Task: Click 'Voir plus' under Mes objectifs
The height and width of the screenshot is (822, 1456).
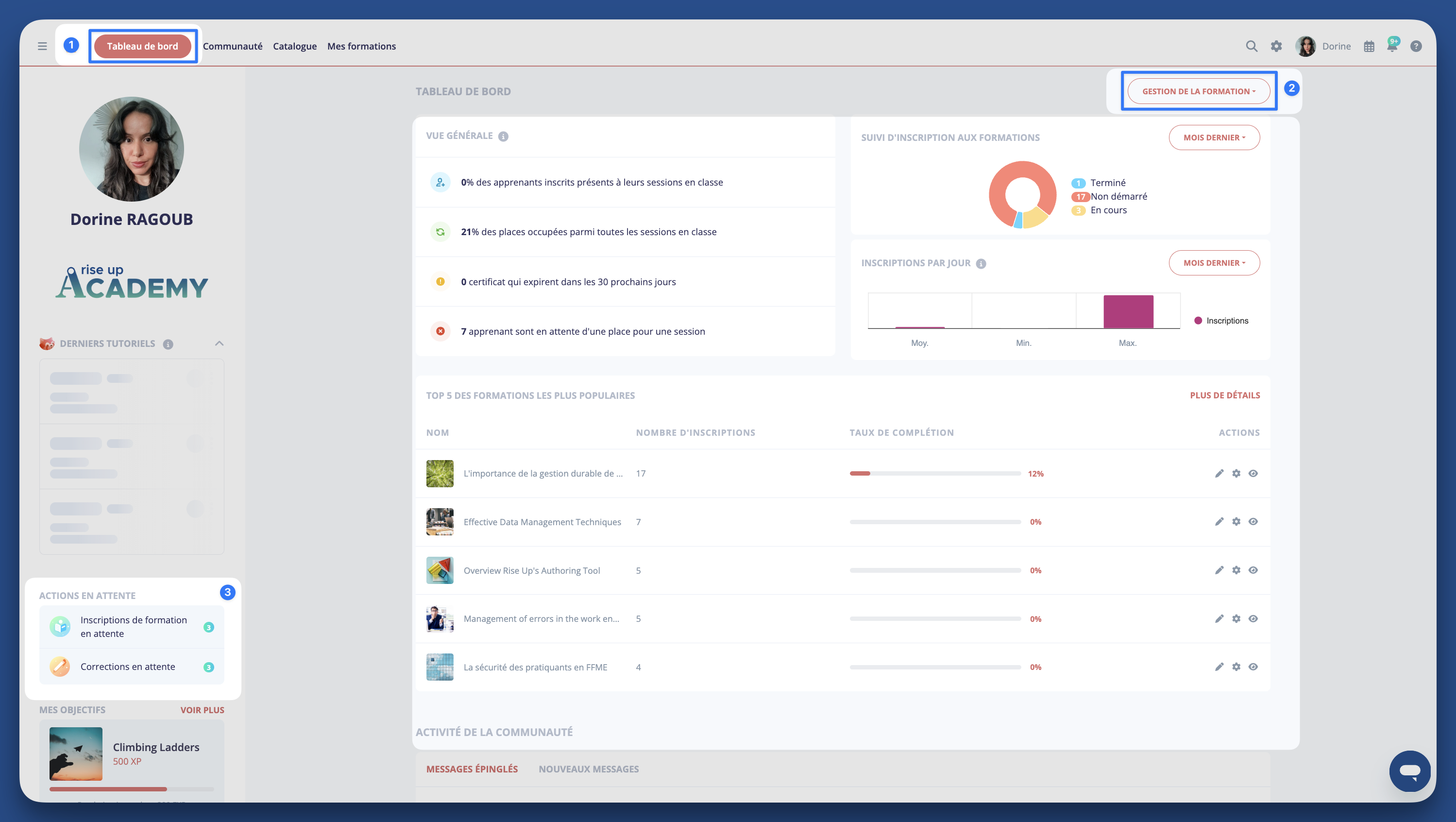Action: [x=202, y=709]
